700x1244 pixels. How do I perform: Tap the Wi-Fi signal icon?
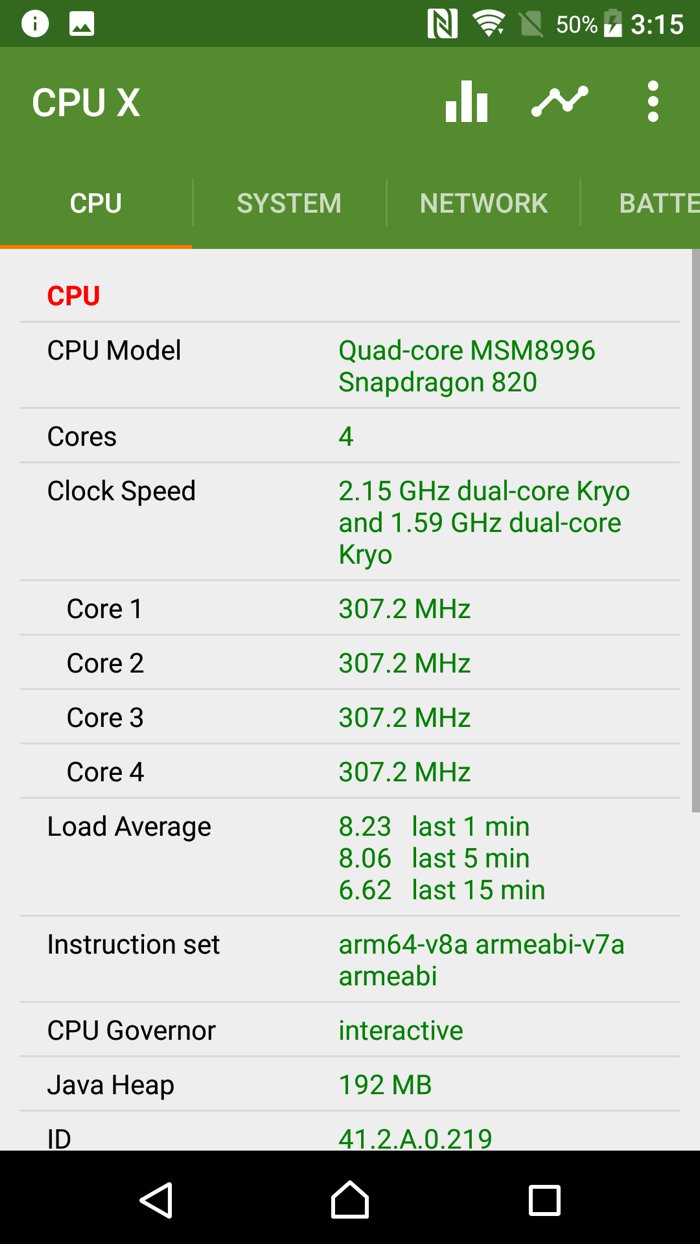coord(489,24)
